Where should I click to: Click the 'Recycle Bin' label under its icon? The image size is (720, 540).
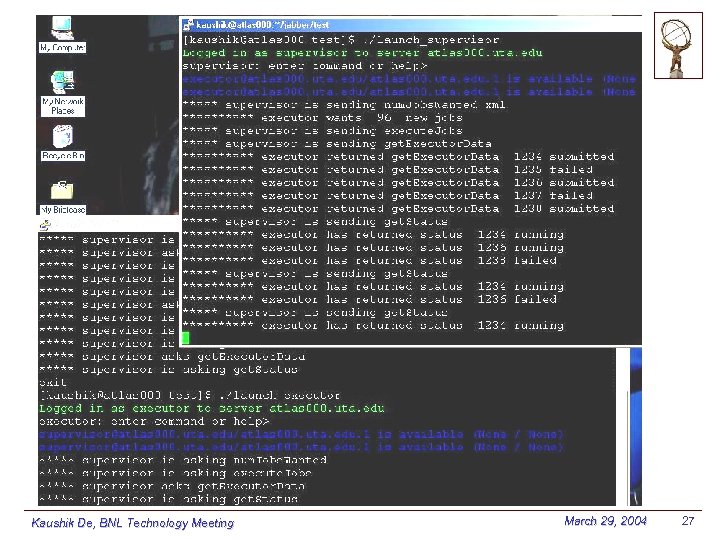63,156
